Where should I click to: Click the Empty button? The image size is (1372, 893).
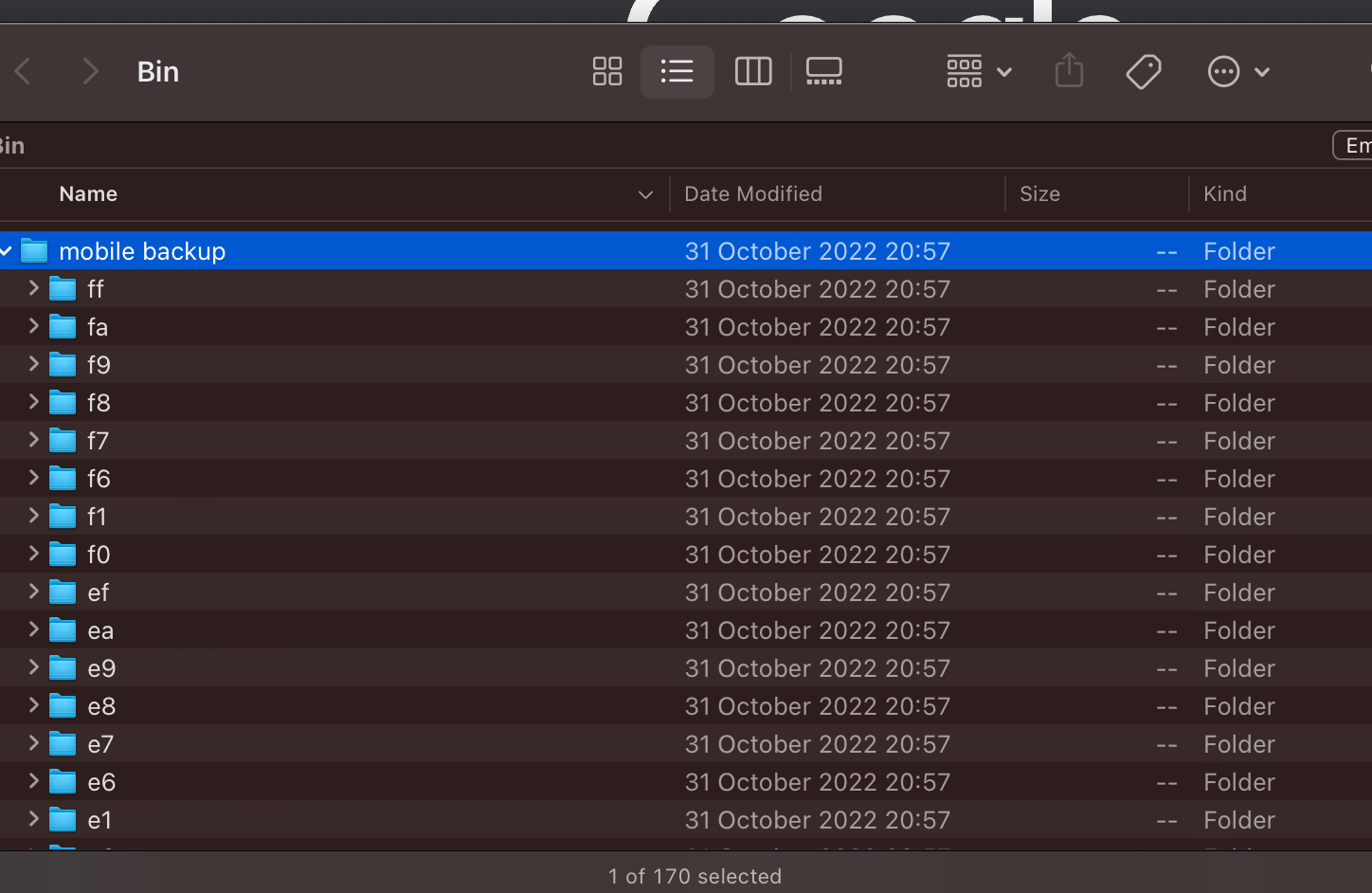(x=1353, y=145)
